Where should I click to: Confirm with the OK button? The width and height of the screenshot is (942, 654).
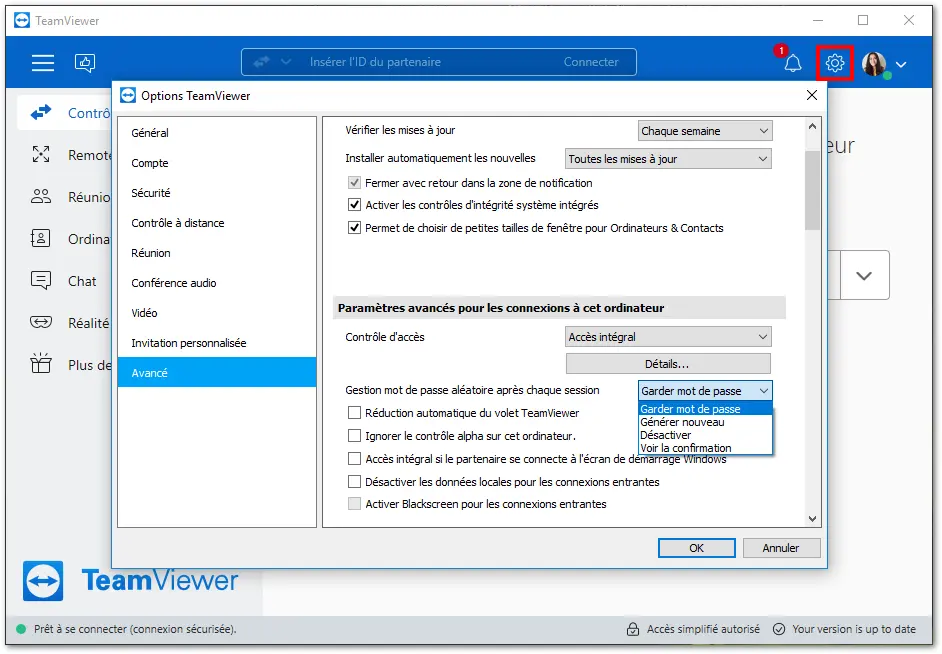[696, 548]
